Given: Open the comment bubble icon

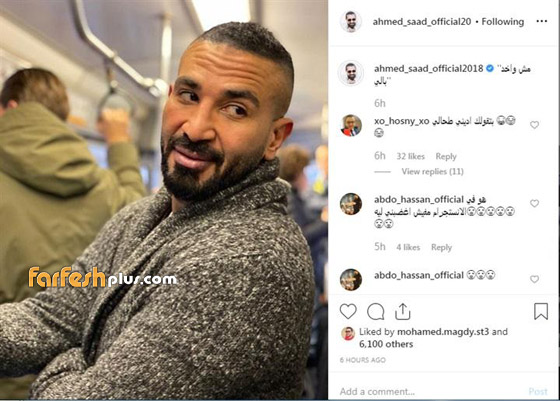Looking at the screenshot, I should pos(375,312).
